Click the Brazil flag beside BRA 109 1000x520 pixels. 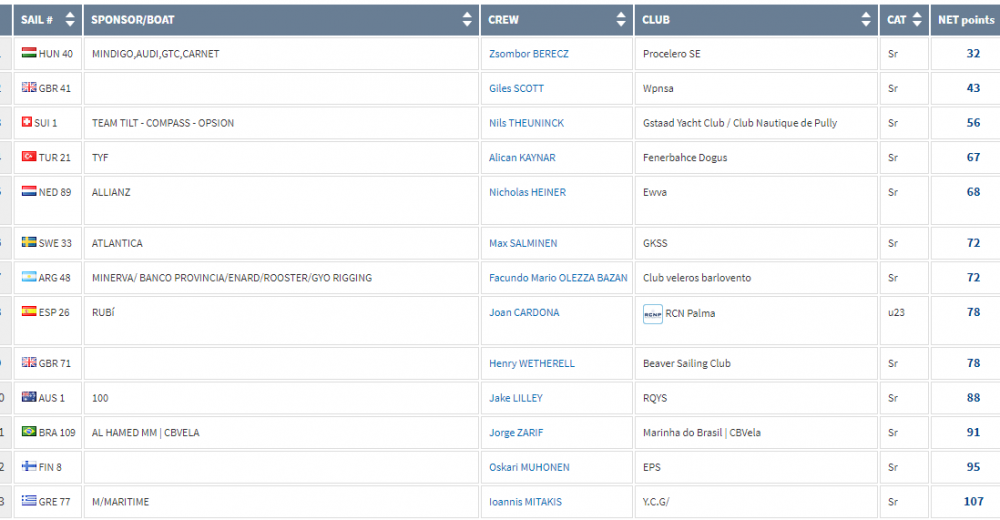(28, 432)
